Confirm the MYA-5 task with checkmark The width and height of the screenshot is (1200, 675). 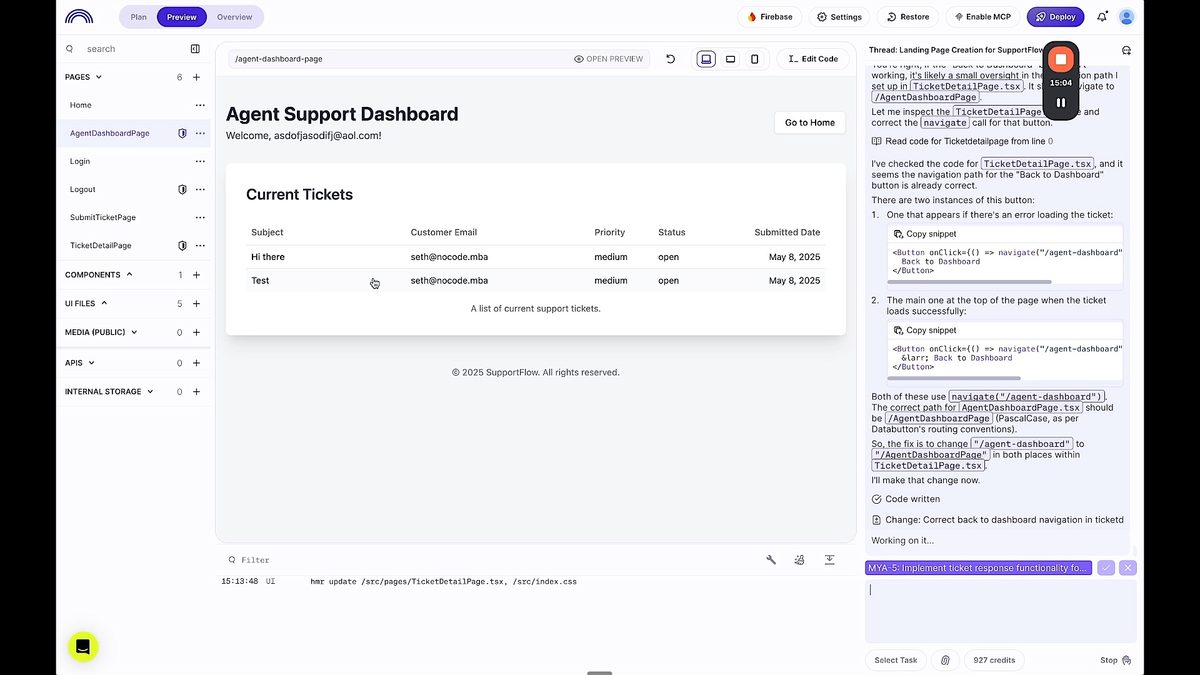[x=1105, y=567]
